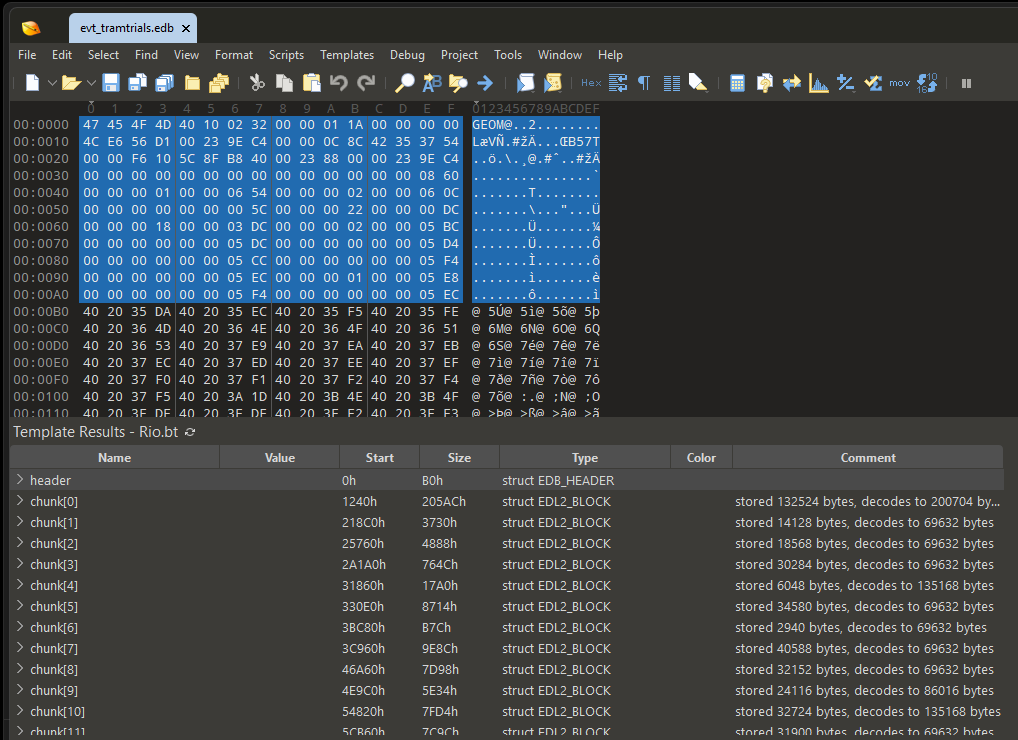Open the Calculator tool icon
The height and width of the screenshot is (740, 1018).
click(x=737, y=83)
